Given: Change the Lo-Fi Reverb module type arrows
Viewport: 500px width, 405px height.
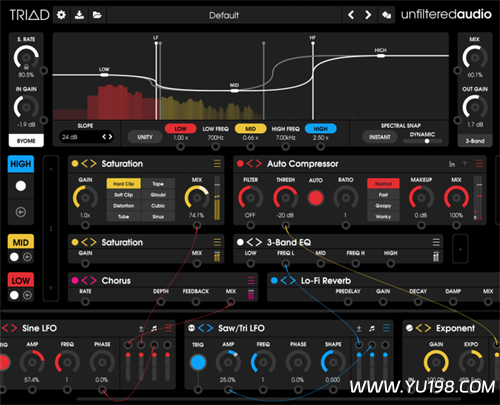Looking at the screenshot, I should (288, 280).
